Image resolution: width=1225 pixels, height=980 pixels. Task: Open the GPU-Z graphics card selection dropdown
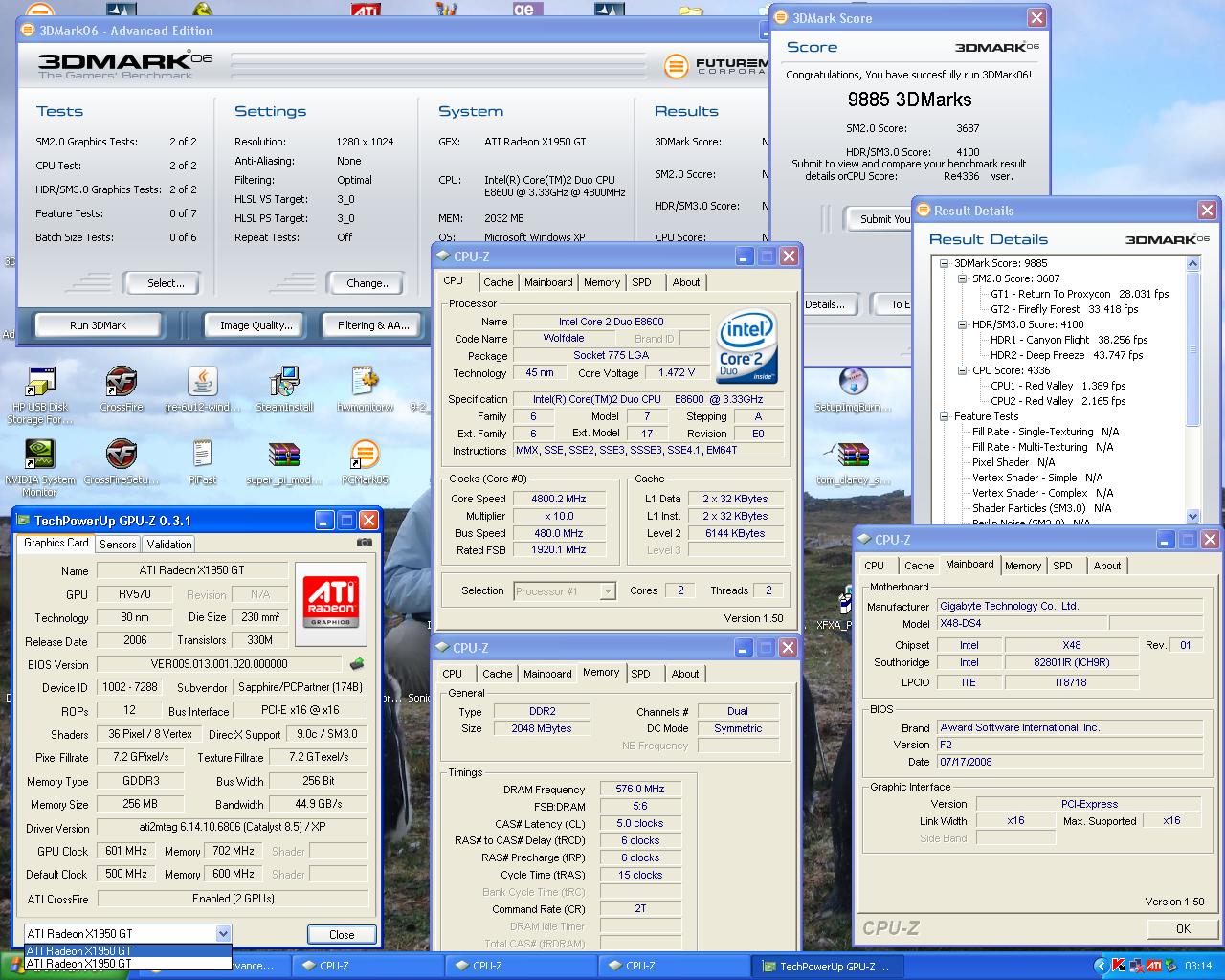(x=223, y=934)
